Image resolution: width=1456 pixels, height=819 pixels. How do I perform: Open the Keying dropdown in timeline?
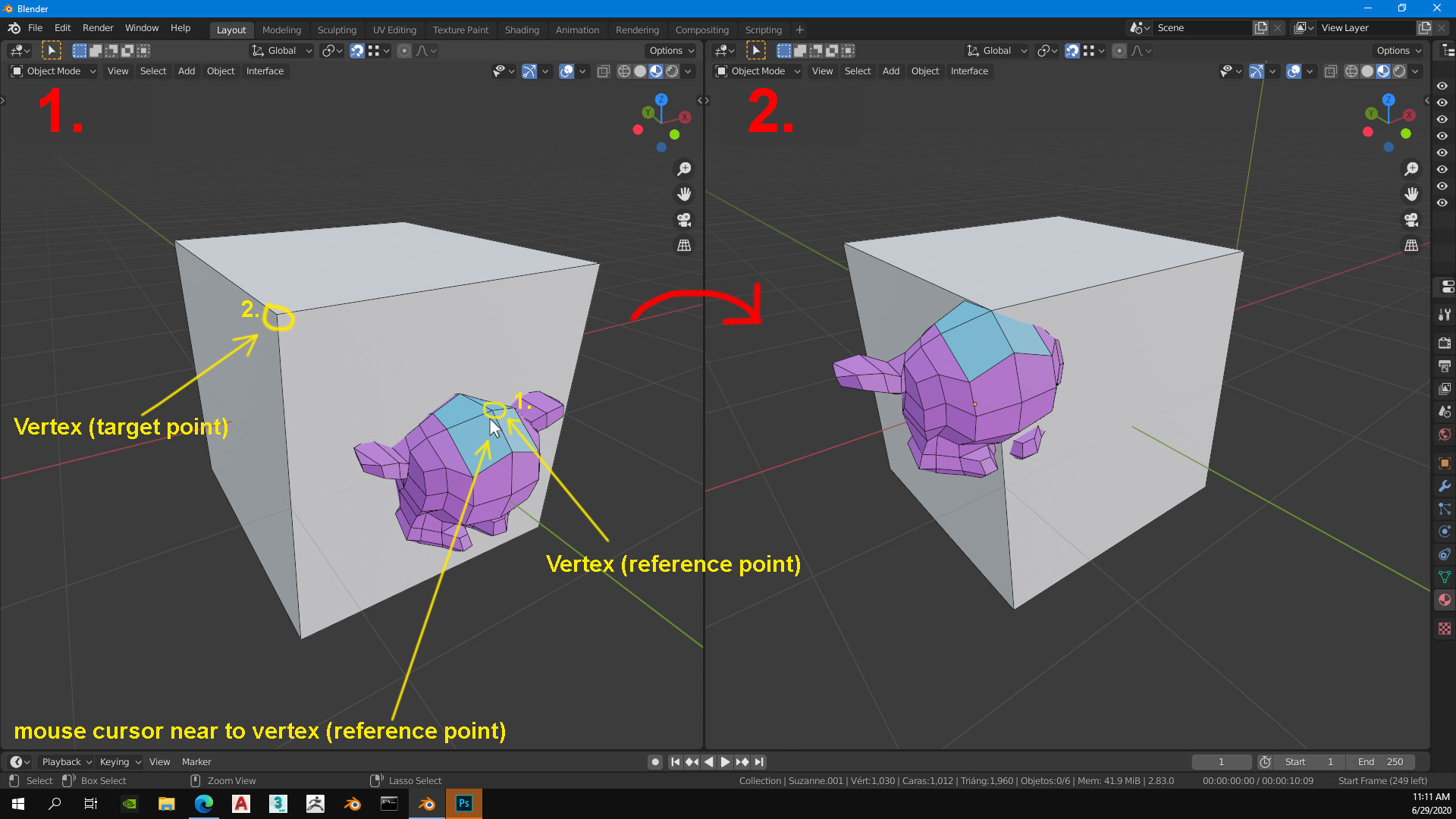pyautogui.click(x=120, y=762)
